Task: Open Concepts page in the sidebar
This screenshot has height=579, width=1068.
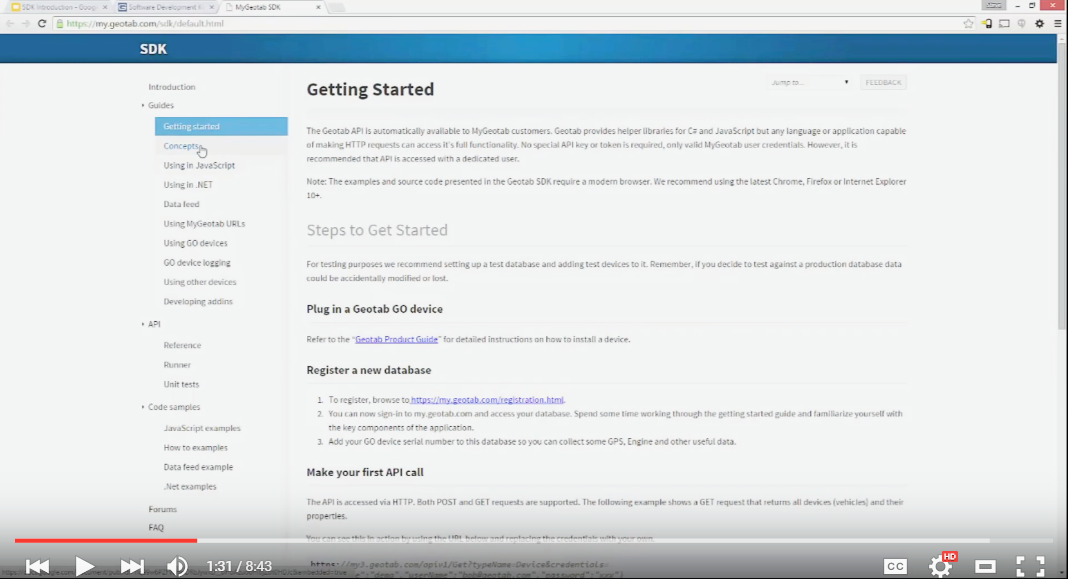Action: point(183,146)
